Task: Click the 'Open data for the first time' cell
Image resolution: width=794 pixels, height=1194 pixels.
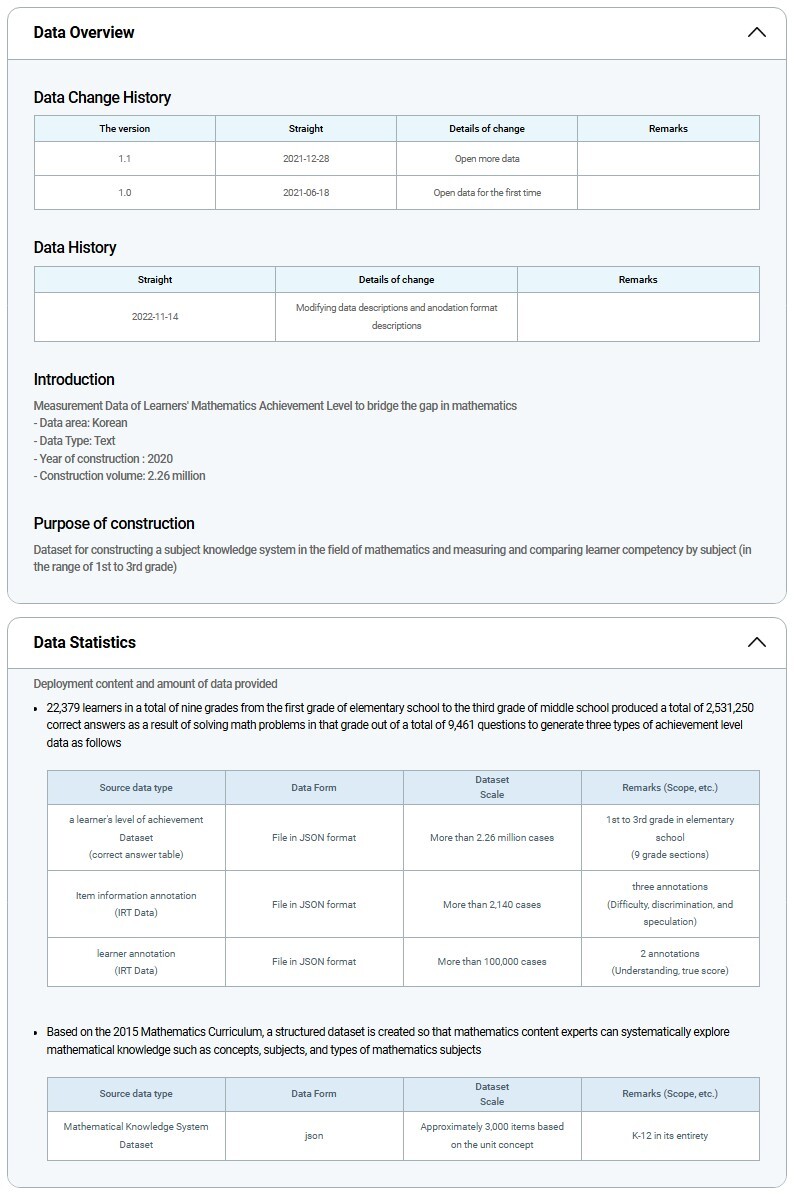Action: [487, 192]
